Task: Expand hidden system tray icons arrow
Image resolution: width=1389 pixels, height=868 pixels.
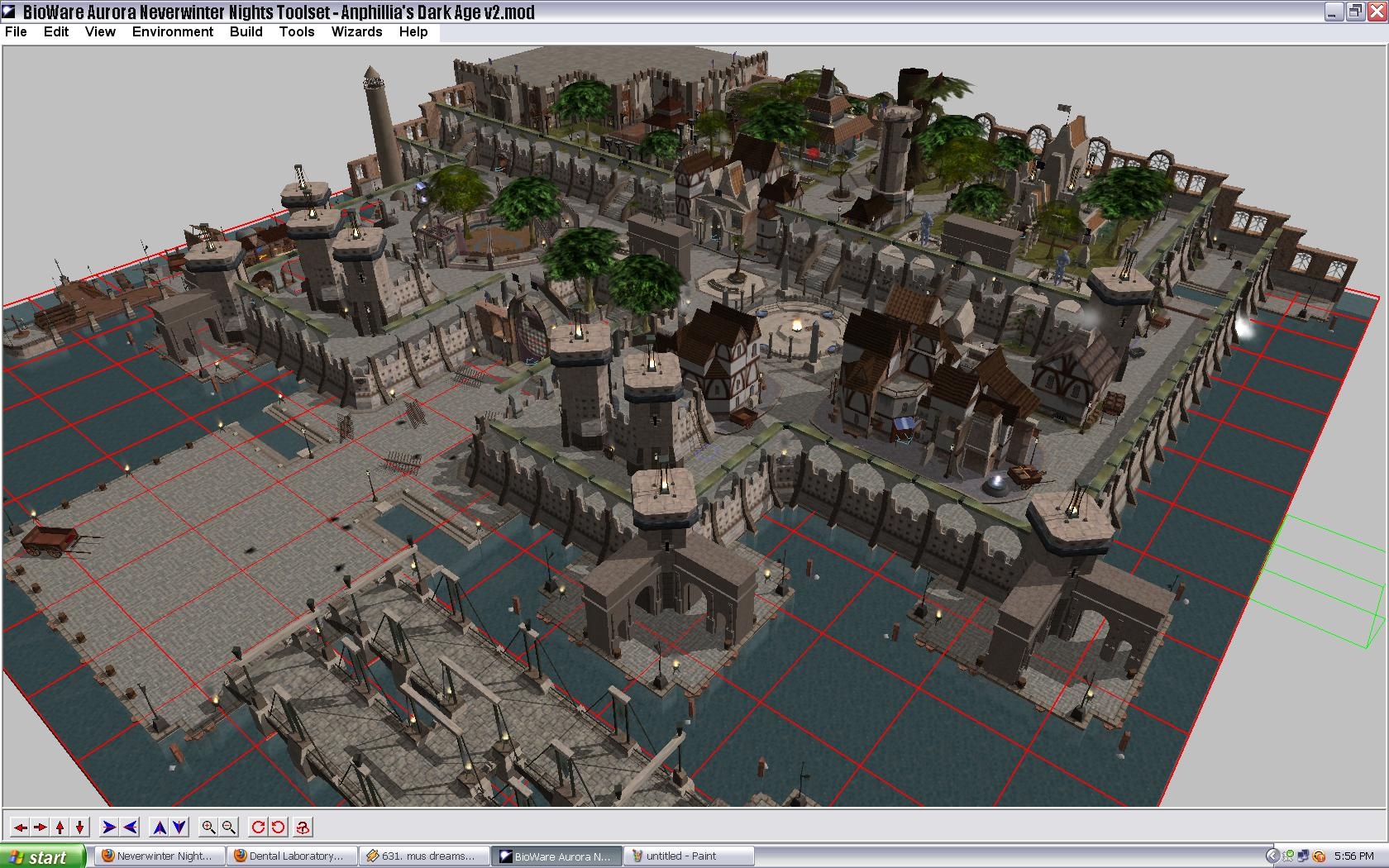Action: point(1272,856)
